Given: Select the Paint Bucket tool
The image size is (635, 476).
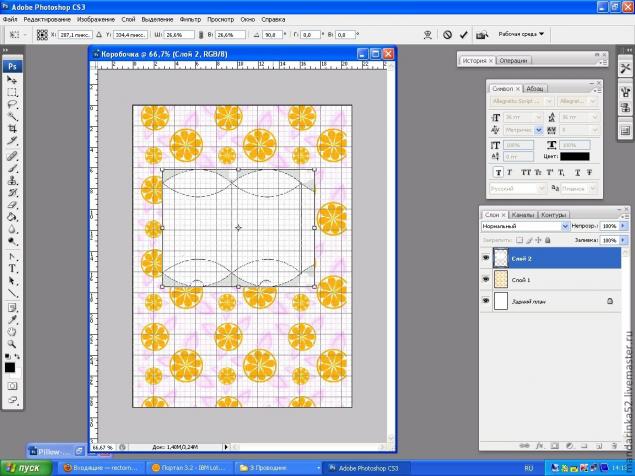Looking at the screenshot, I should [x=12, y=217].
